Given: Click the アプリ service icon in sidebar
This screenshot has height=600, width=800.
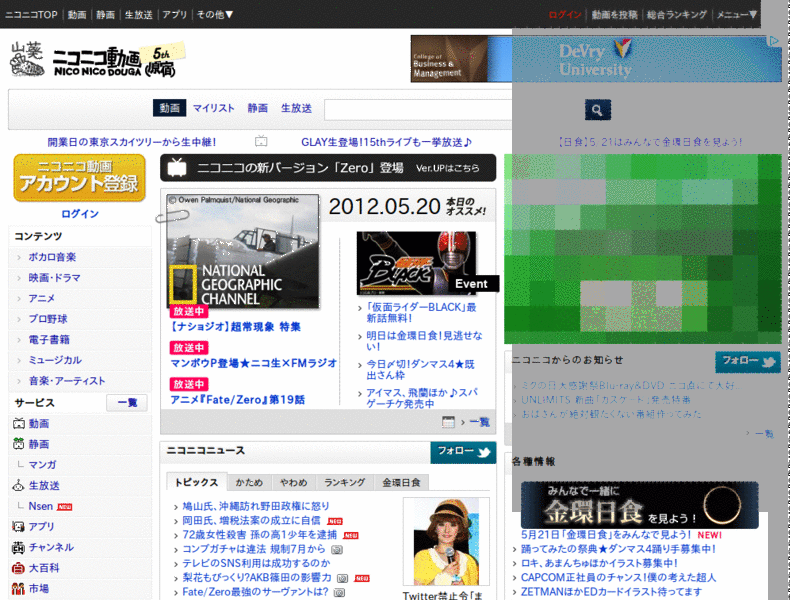Looking at the screenshot, I should pyautogui.click(x=18, y=527).
